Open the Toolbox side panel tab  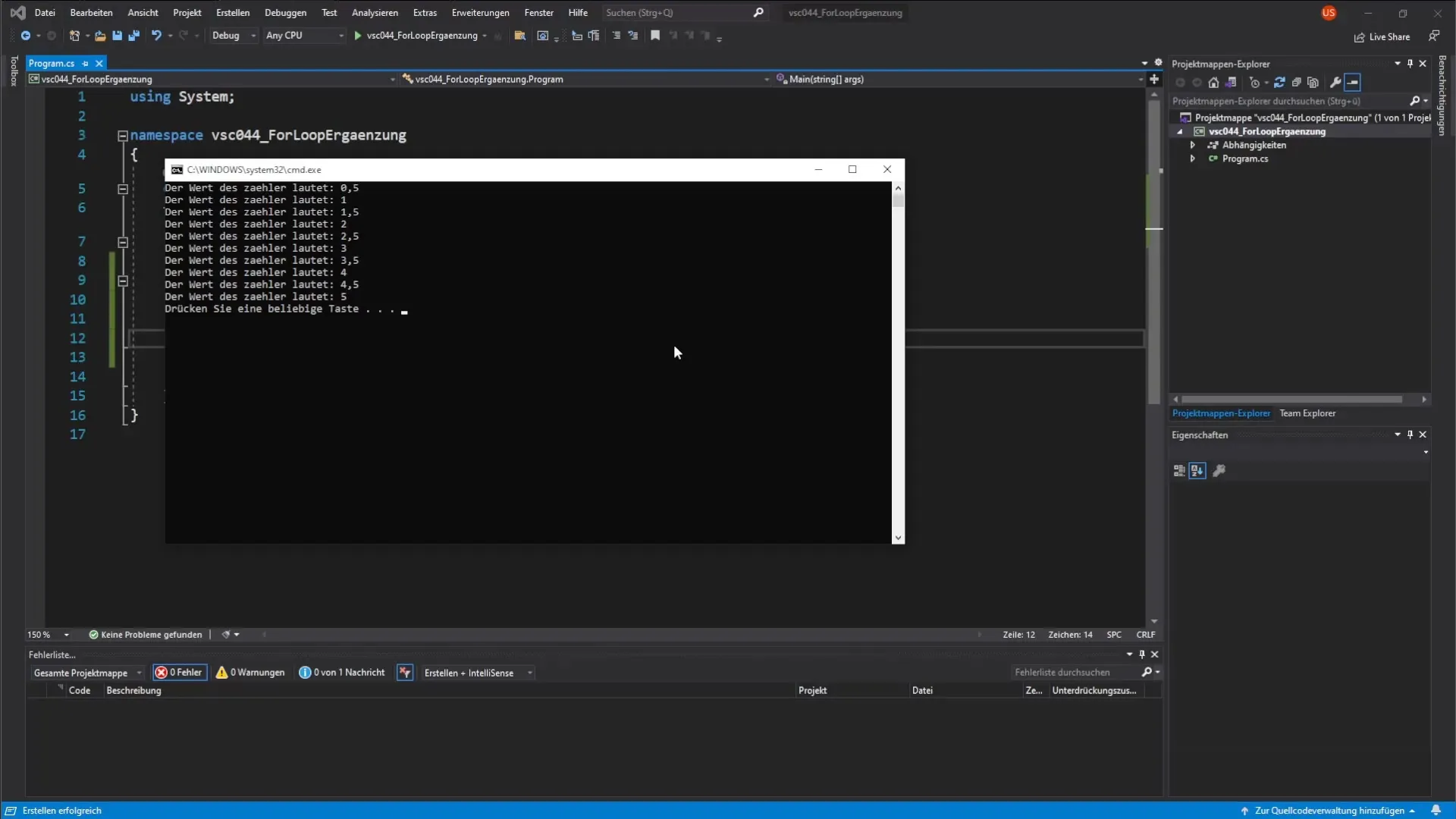pos(14,71)
